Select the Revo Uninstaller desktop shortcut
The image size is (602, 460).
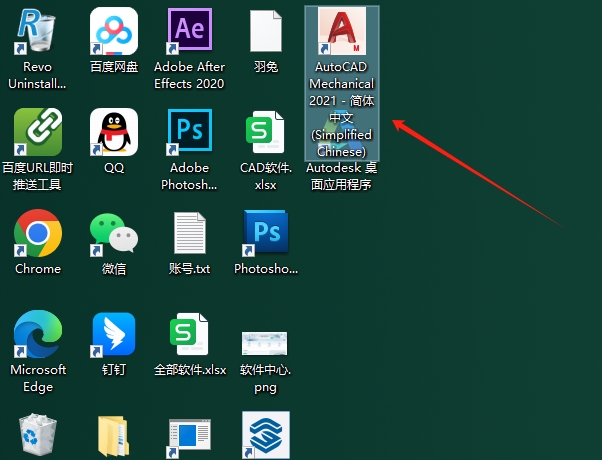[x=37, y=31]
